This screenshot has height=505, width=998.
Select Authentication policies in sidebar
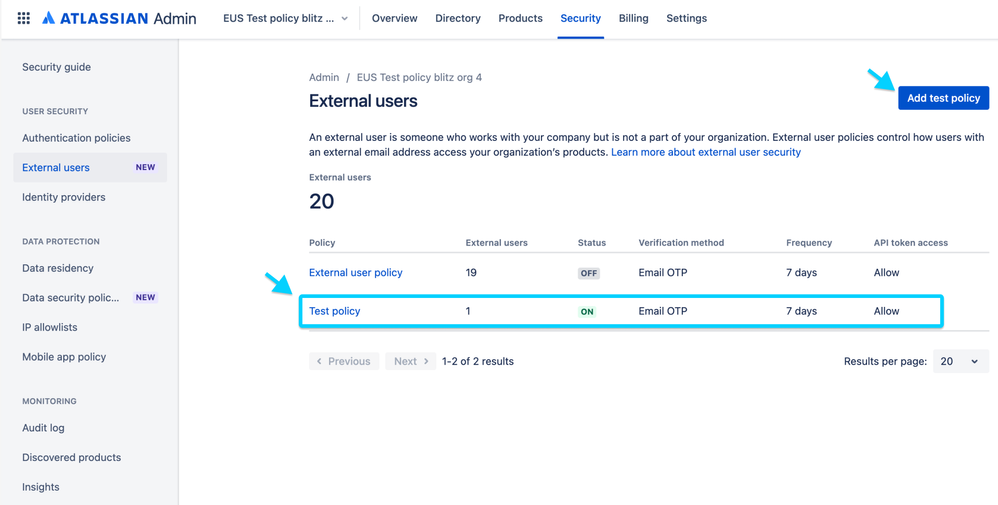pos(76,138)
